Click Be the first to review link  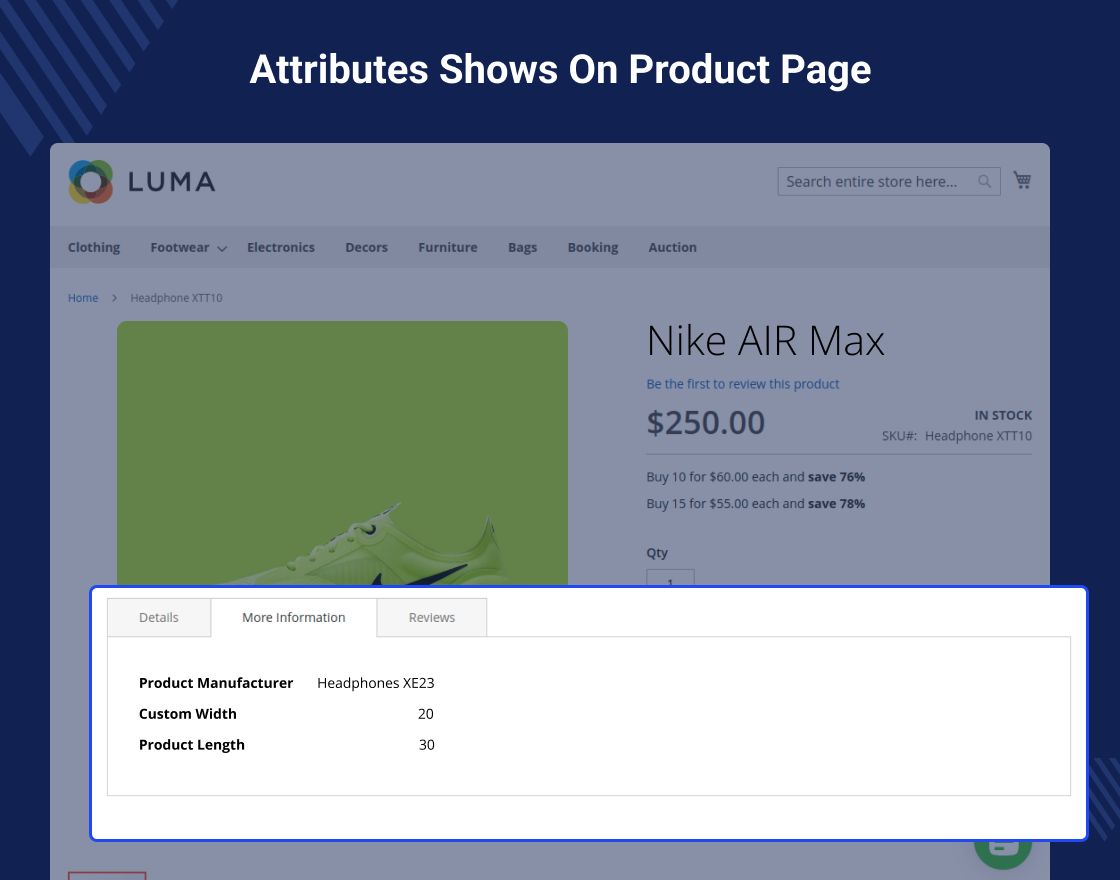743,384
